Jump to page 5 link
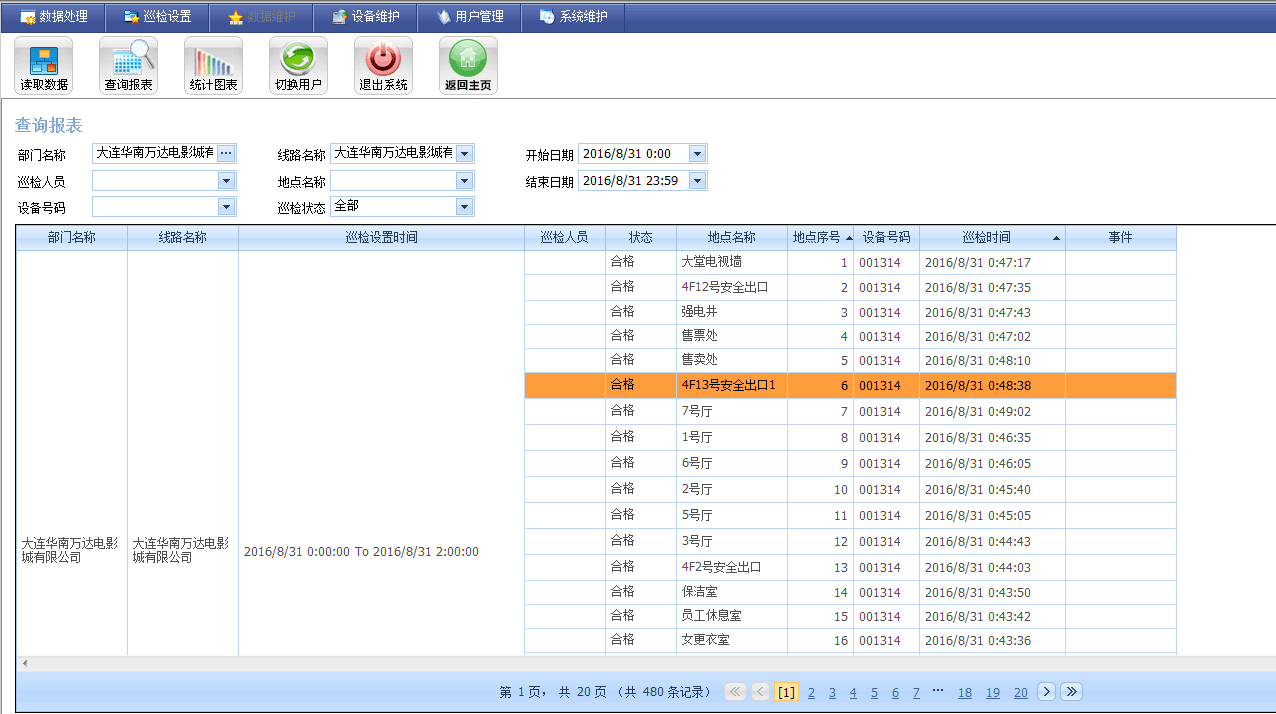 (x=874, y=693)
